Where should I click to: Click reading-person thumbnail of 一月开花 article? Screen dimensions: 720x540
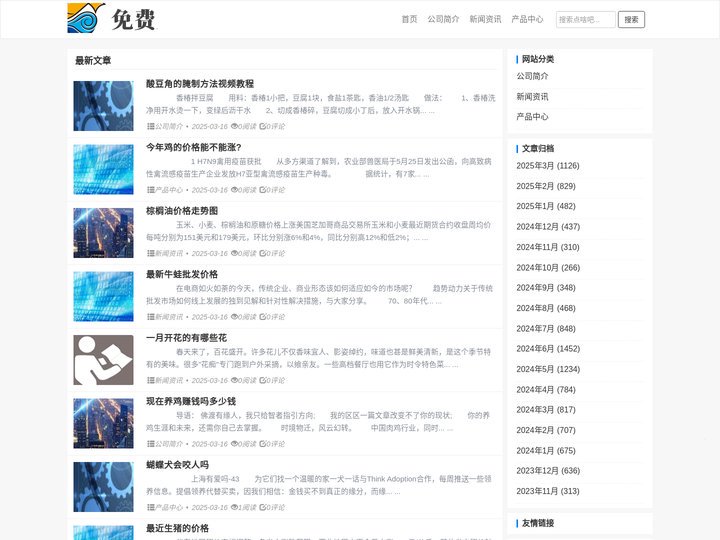(103, 360)
